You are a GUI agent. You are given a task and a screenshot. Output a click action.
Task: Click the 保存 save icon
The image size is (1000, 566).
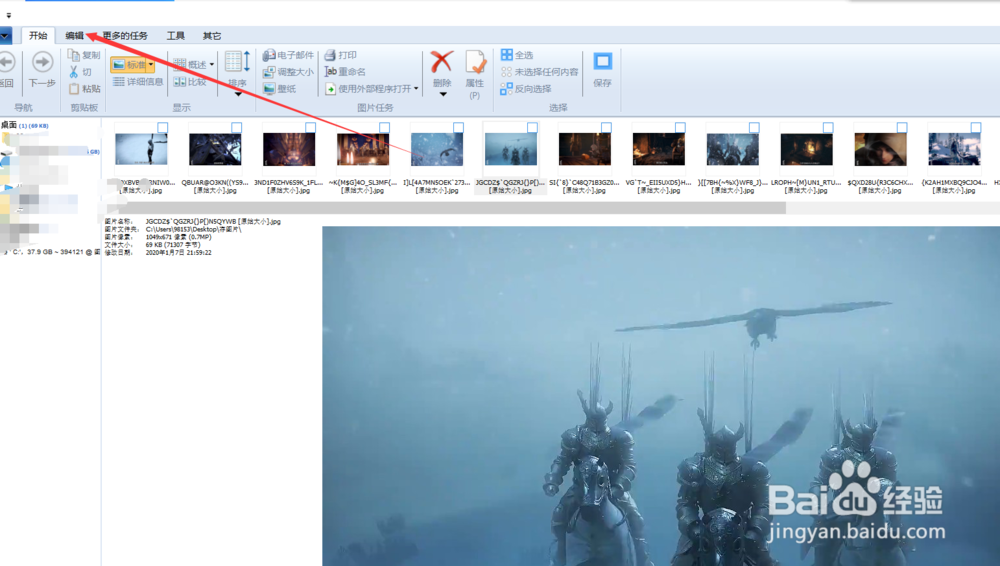pyautogui.click(x=603, y=61)
